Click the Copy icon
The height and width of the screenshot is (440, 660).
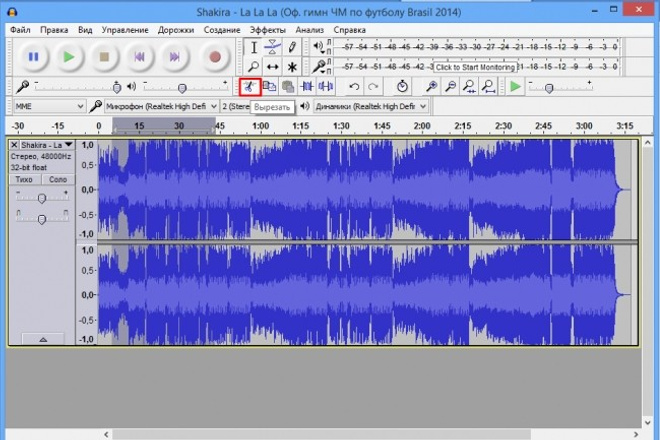point(269,87)
